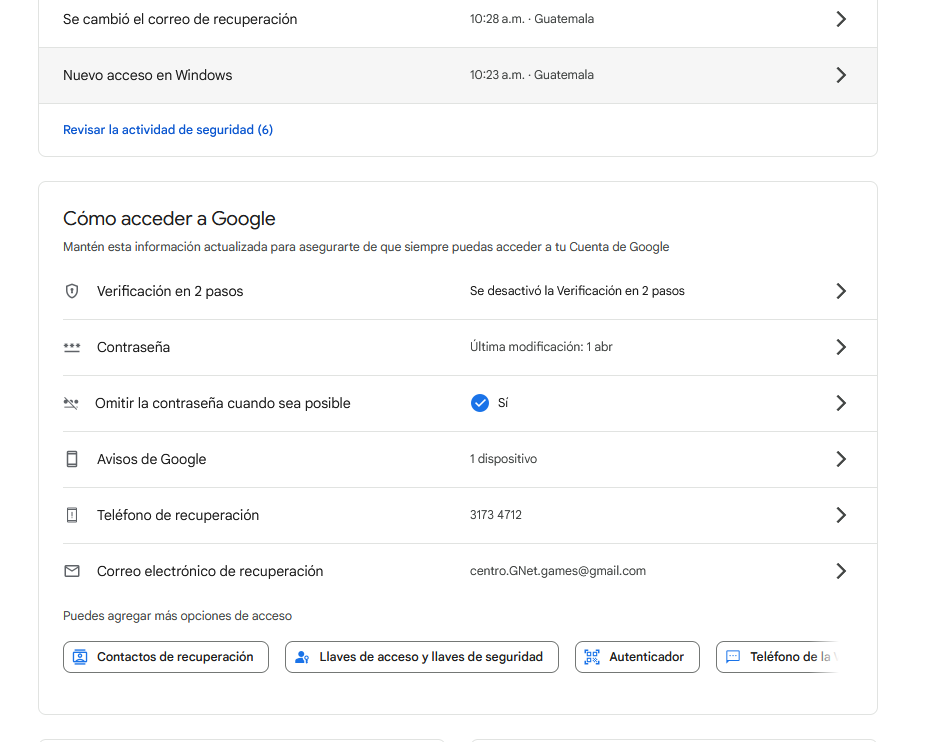Expand the Verificación en 2 pasos row chevron
The height and width of the screenshot is (742, 929).
841,291
